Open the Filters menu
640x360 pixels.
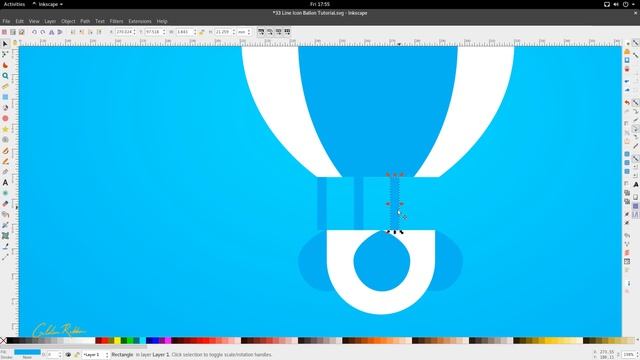(x=116, y=21)
